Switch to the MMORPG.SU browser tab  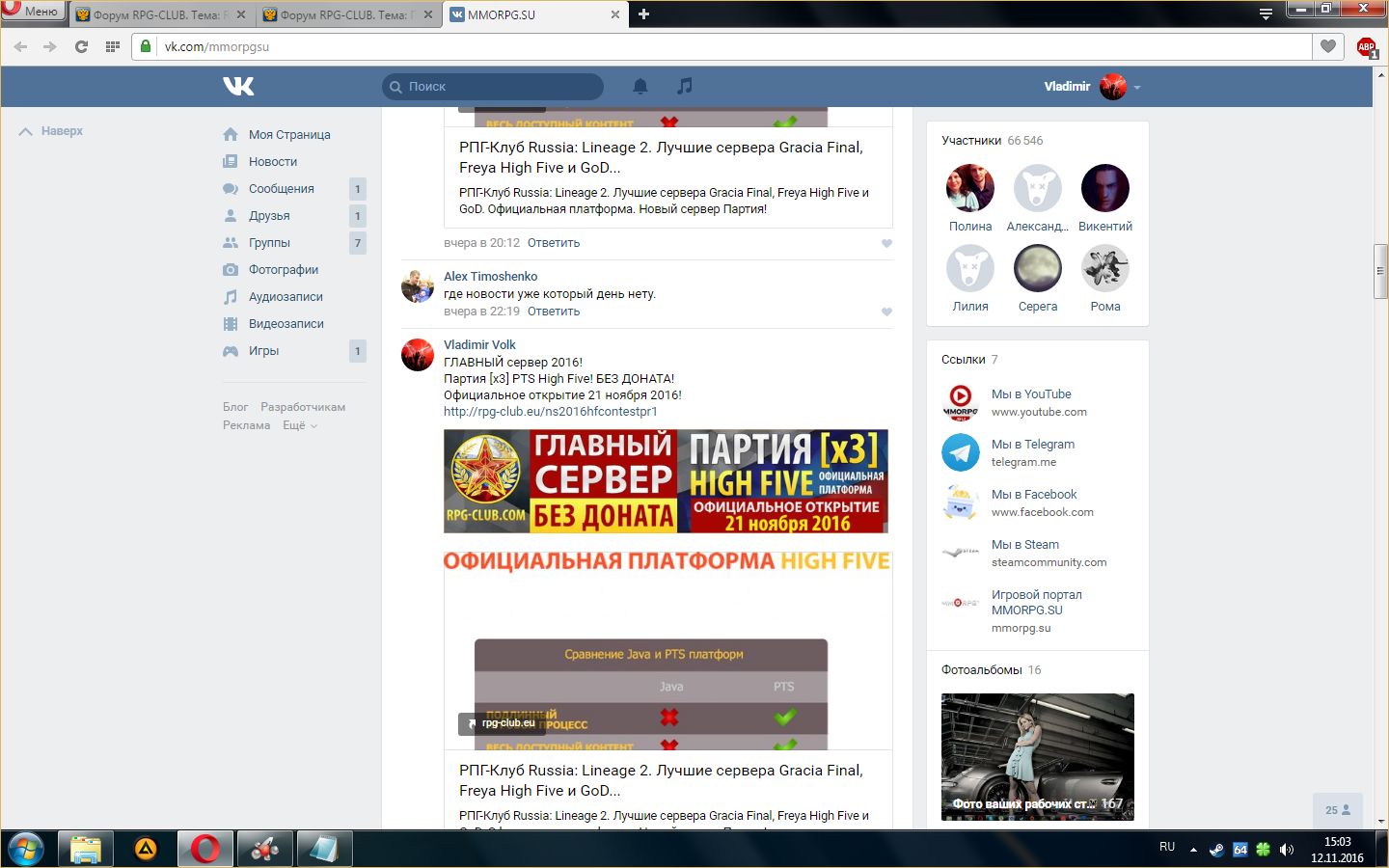tap(531, 14)
